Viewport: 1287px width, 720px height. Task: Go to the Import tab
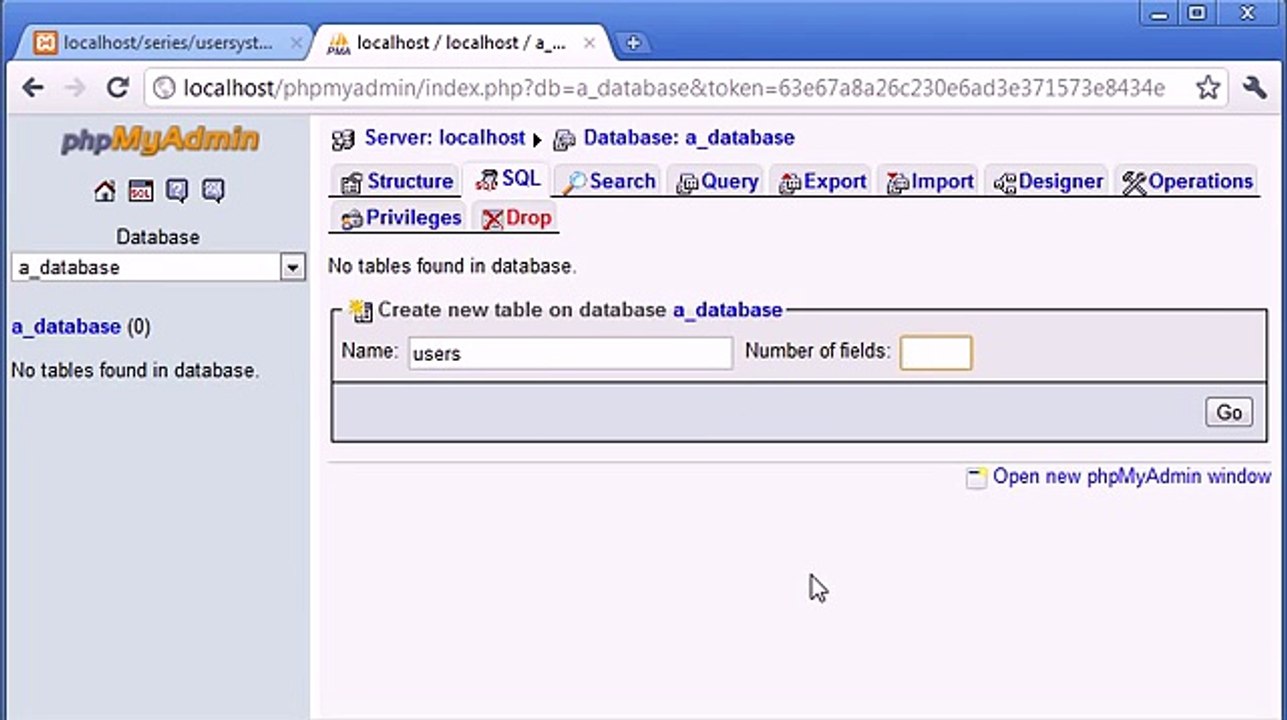point(930,181)
